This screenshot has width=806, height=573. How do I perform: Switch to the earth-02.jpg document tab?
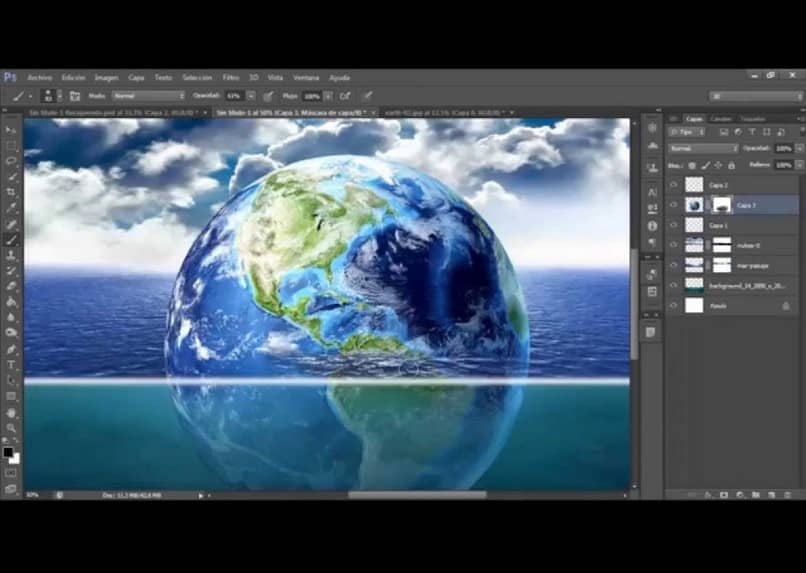446,112
